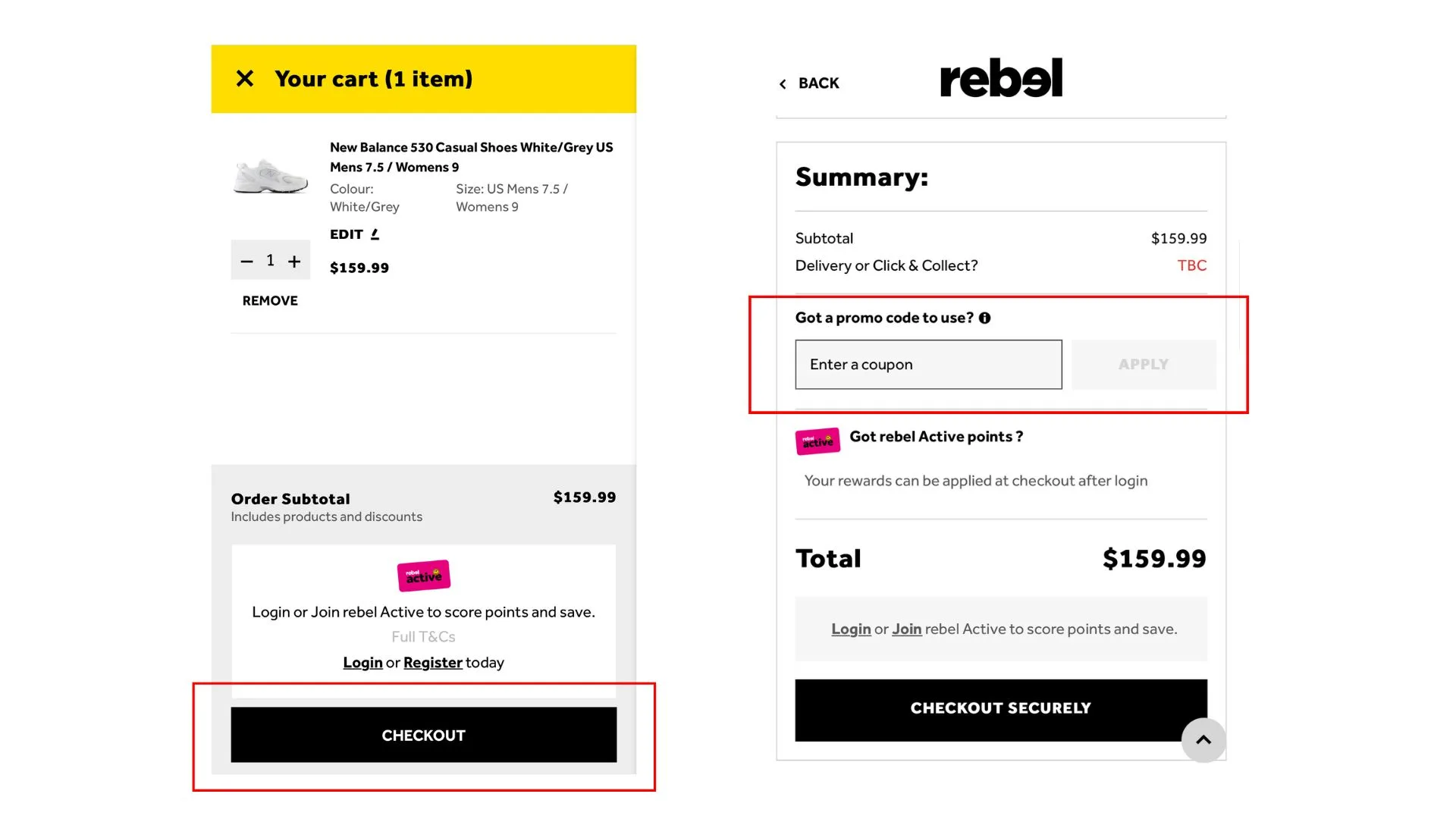Click the New Balance 530 shoe thumbnail
Image resolution: width=1456 pixels, height=819 pixels.
pyautogui.click(x=270, y=177)
